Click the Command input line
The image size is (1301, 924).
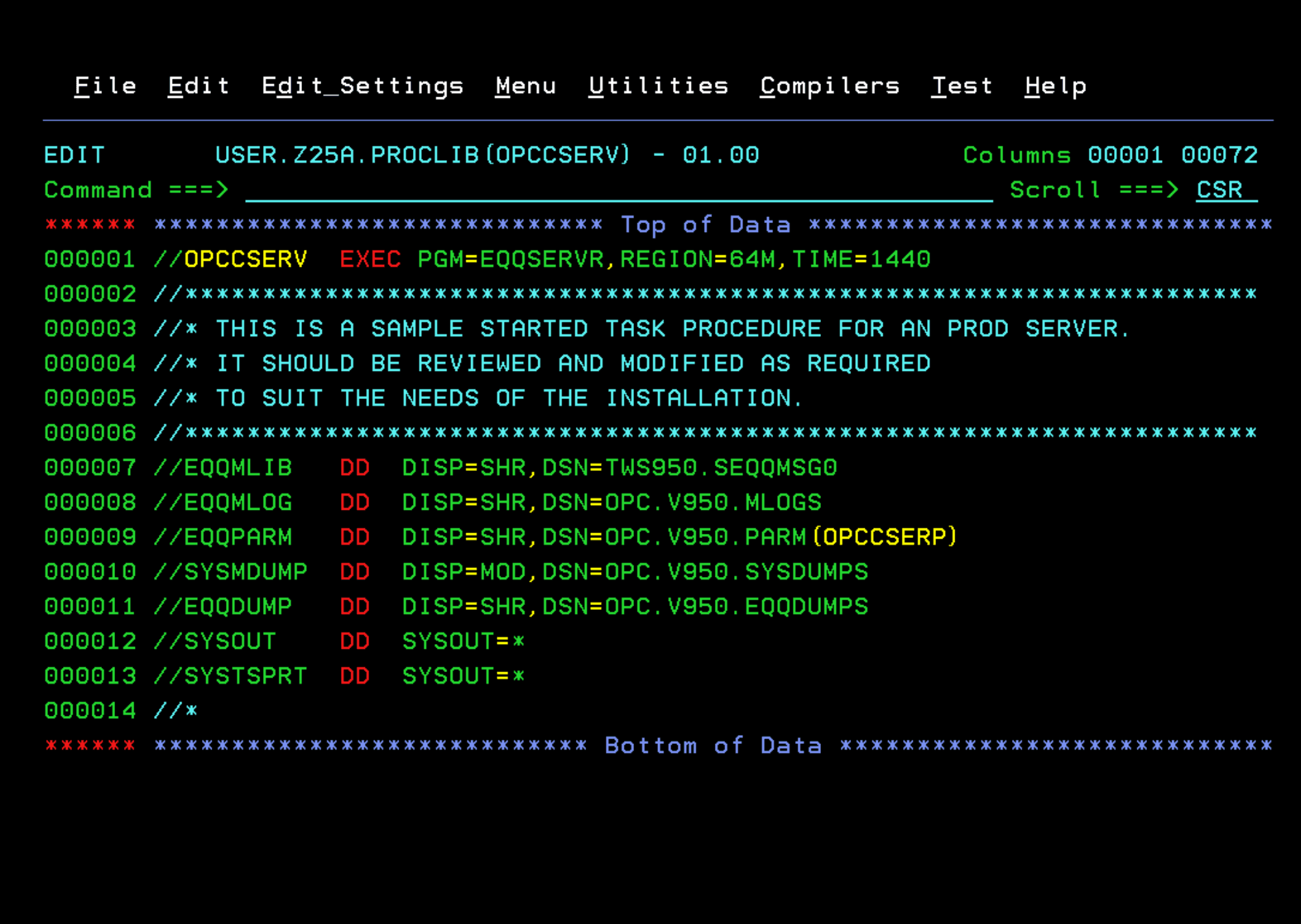pyautogui.click(x=619, y=190)
